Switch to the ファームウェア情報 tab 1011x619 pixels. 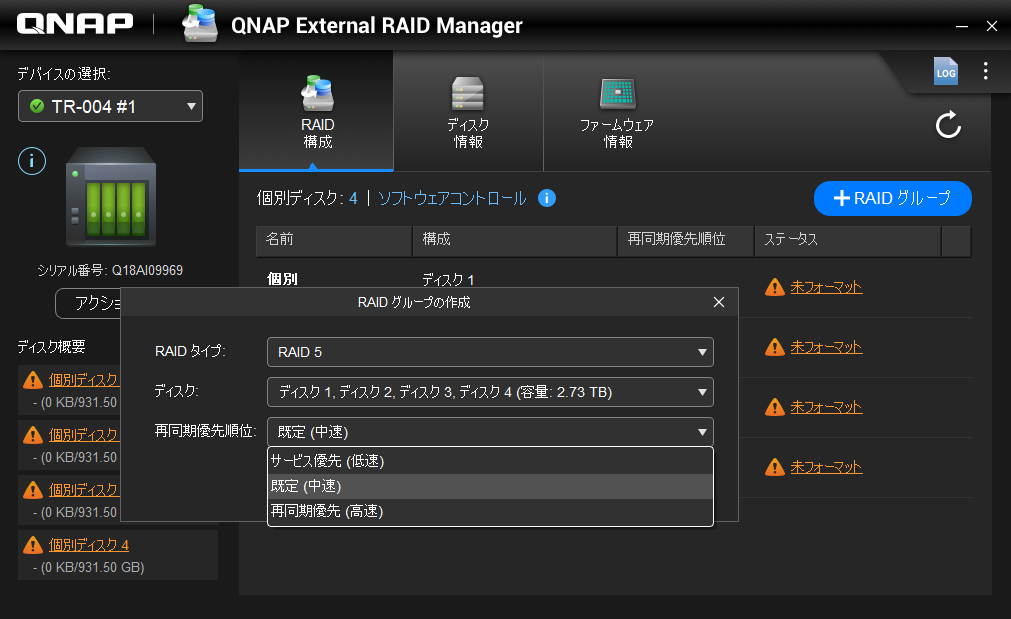pos(617,114)
